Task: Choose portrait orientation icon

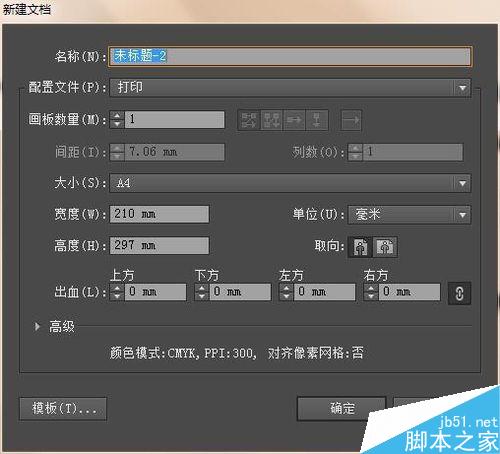Action: coord(360,247)
